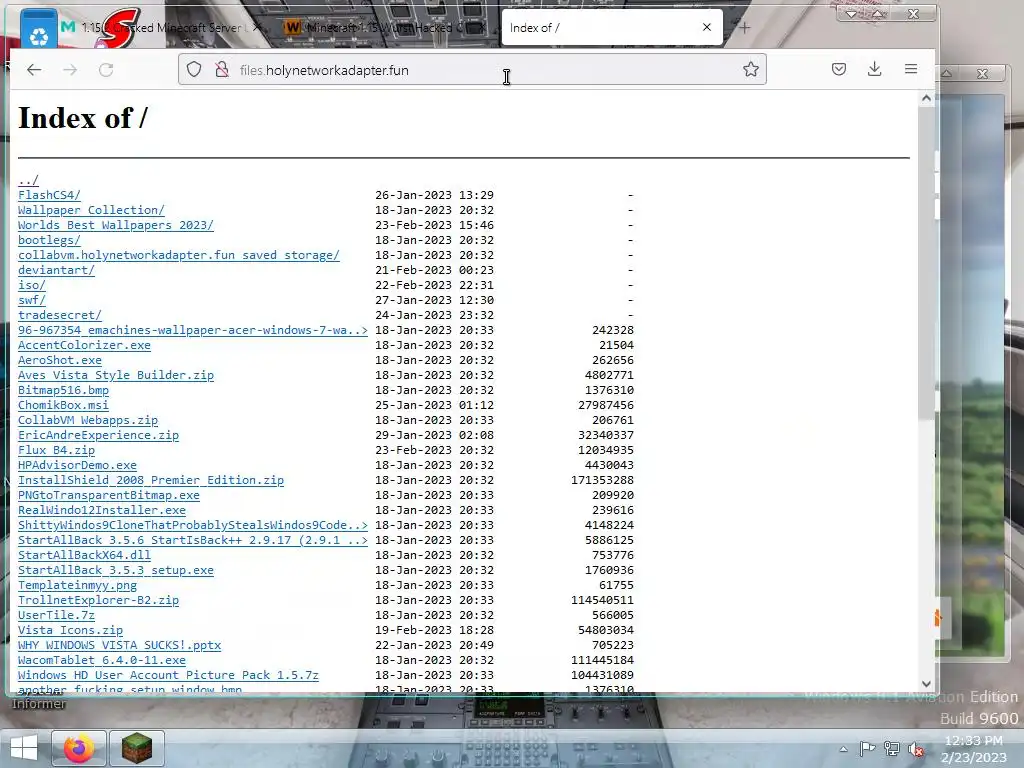Open the taskbar clock showing 12:33 PM
1024x768 pixels.
(973, 749)
